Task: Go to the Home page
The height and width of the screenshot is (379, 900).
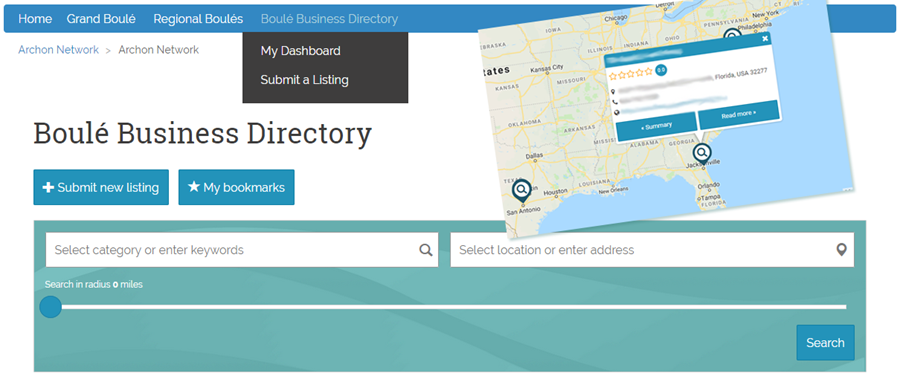Action: tap(35, 19)
